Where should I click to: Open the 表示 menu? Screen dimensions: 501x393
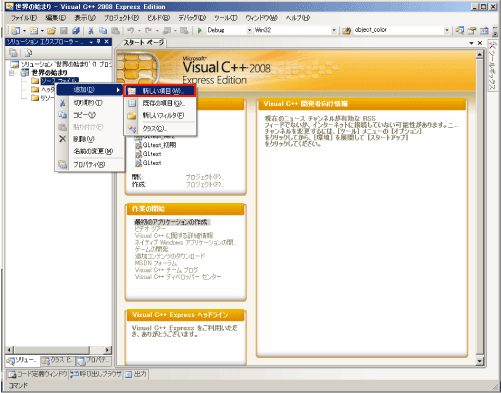85,18
